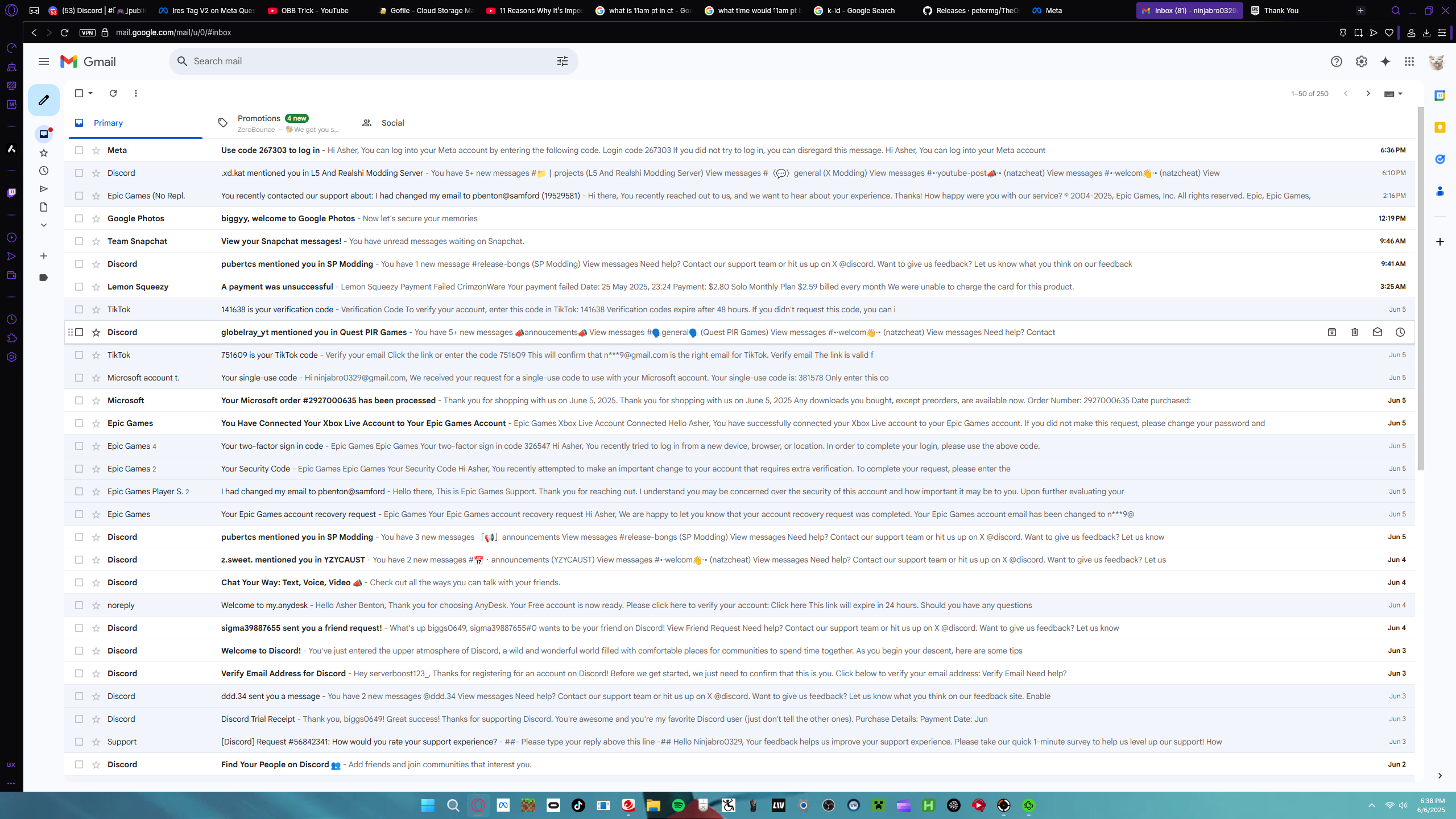The height and width of the screenshot is (819, 1456).
Task: Switch to the Primary inbox tab
Action: pyautogui.click(x=135, y=123)
